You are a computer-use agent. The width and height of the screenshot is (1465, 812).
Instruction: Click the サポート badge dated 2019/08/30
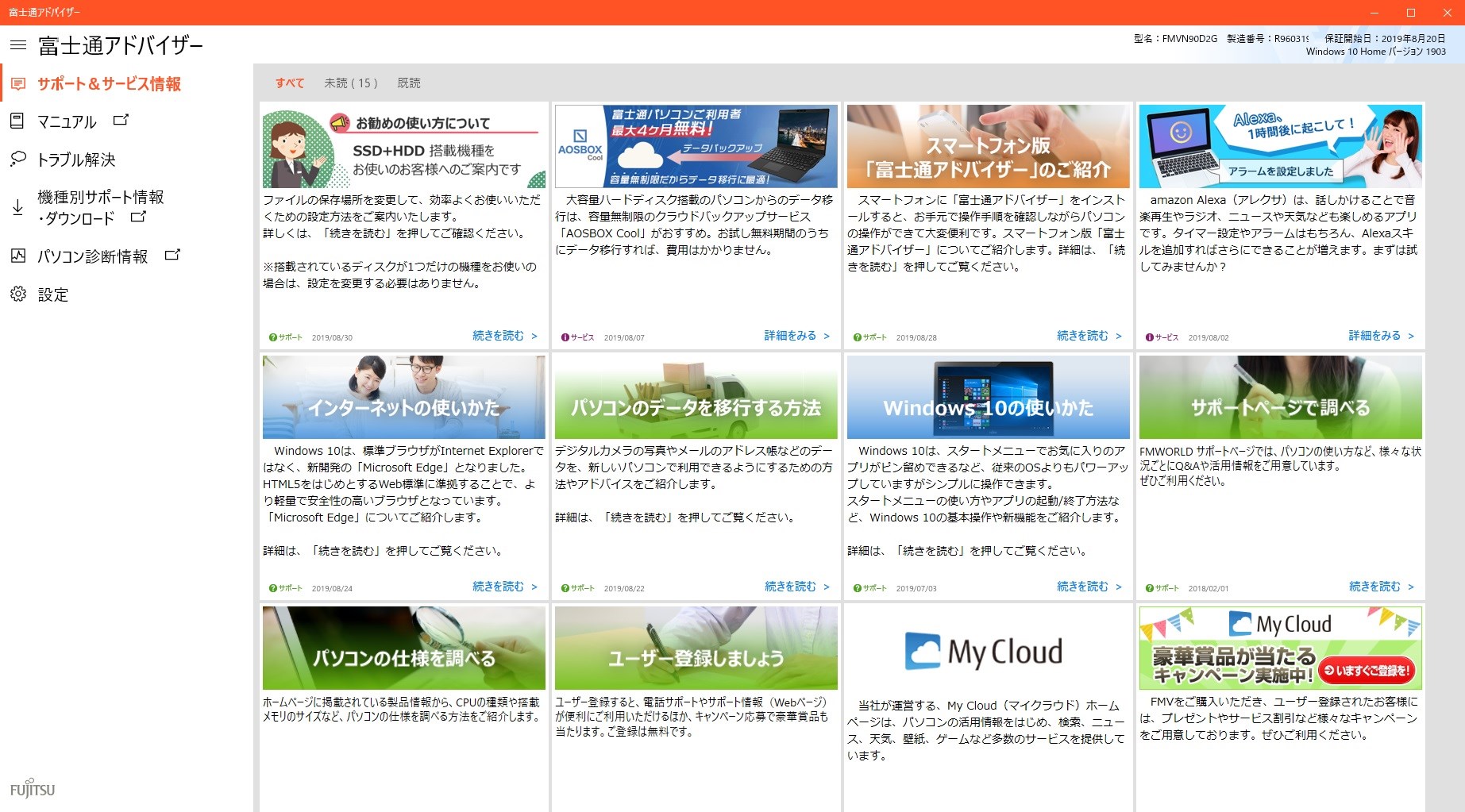(x=286, y=337)
